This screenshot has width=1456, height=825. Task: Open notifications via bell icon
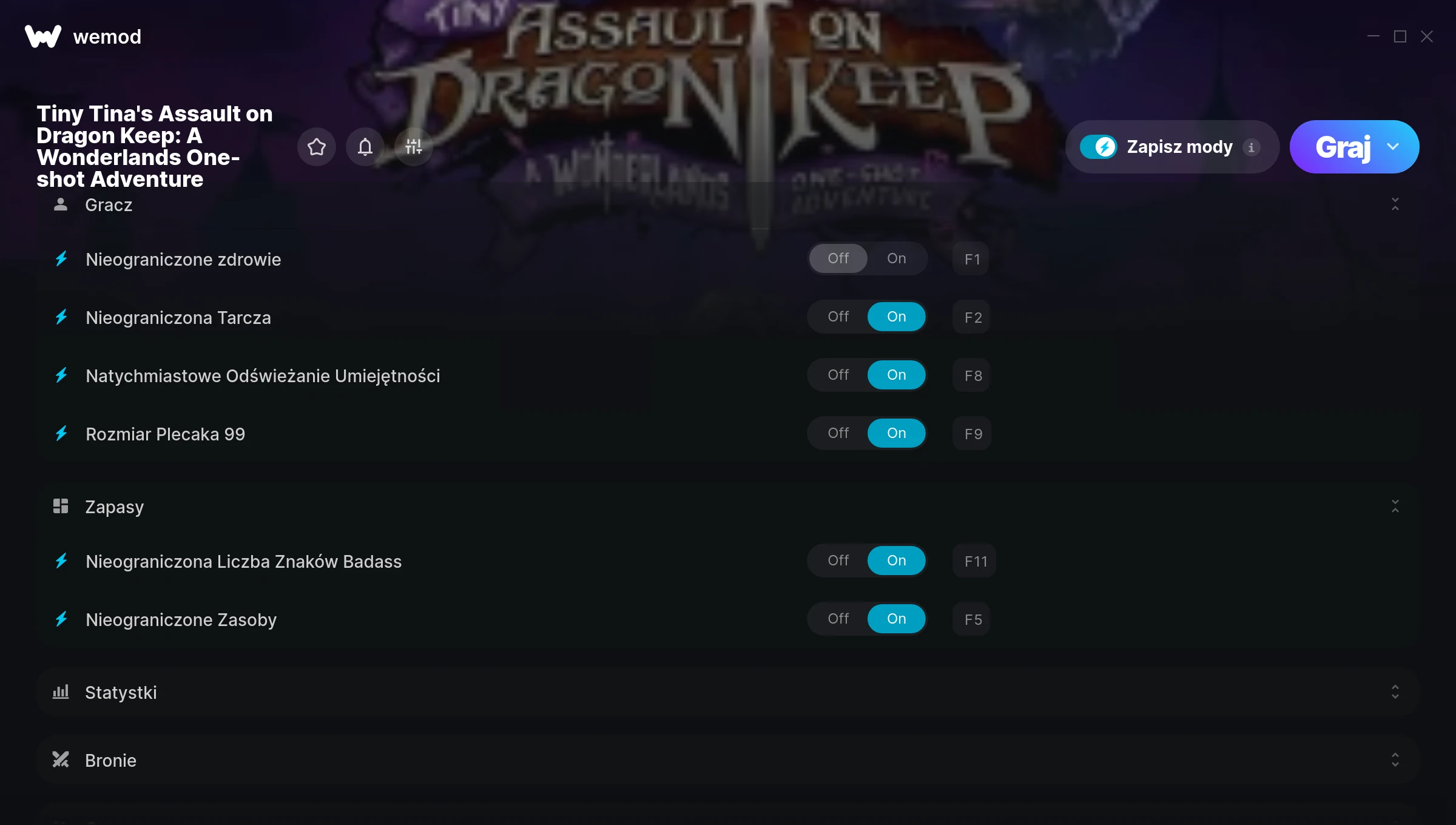point(365,147)
